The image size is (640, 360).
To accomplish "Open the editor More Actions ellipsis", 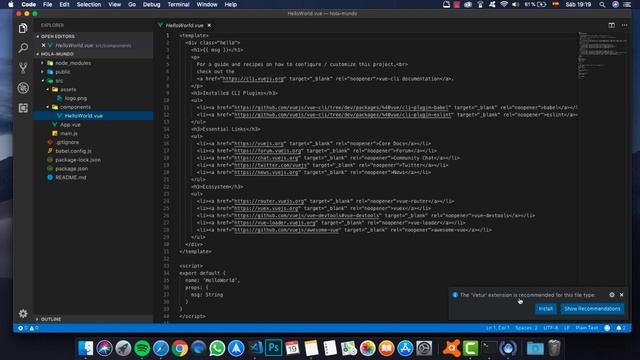I will pyautogui.click(x=624, y=25).
